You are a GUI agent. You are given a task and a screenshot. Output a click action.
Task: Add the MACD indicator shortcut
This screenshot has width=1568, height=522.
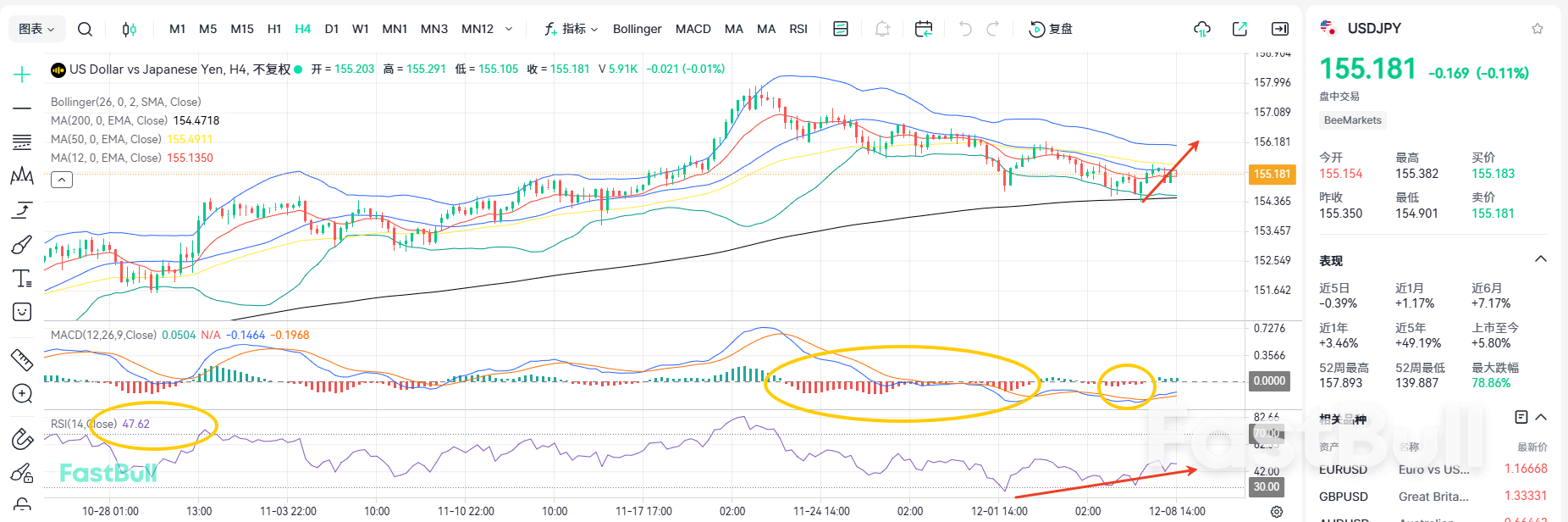(693, 30)
